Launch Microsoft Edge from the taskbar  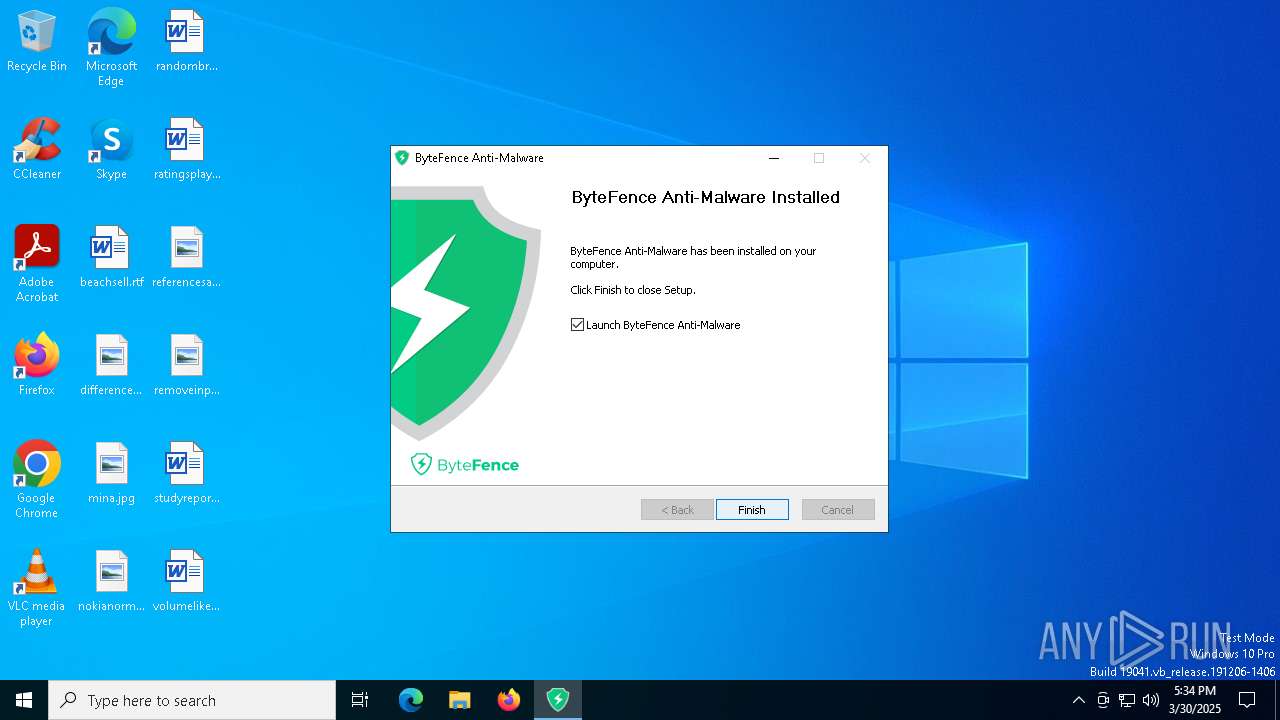pyautogui.click(x=411, y=700)
